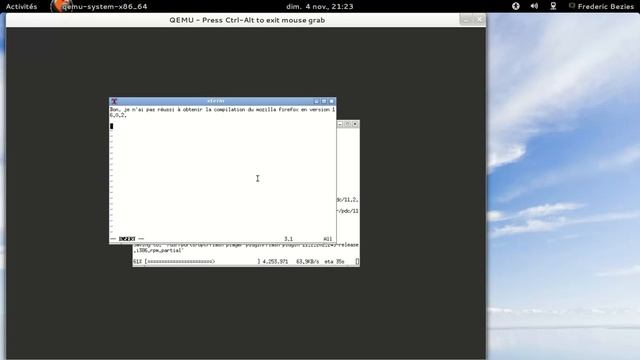Close the front xterm window
Image resolution: width=640 pixels, height=360 pixels.
[332, 101]
